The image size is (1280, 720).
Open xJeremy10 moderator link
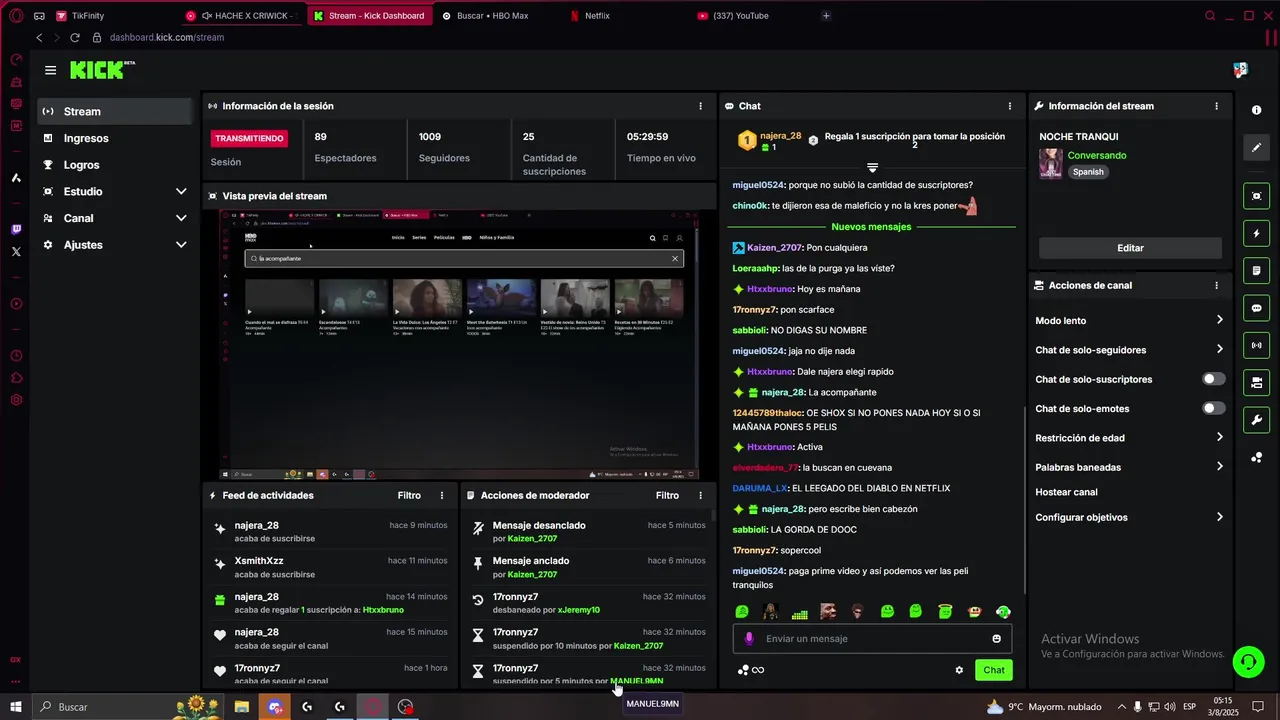point(578,610)
